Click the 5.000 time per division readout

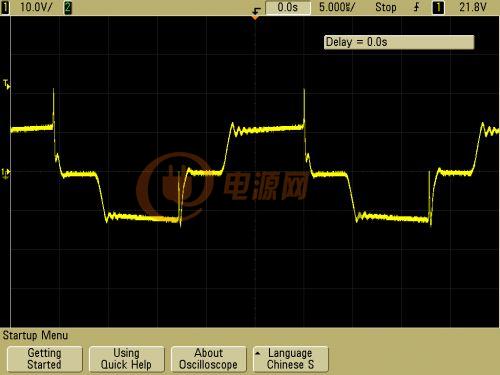coord(337,7)
